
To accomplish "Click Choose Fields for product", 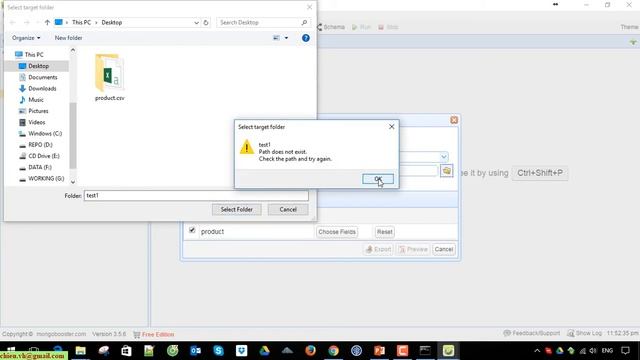I will click(337, 232).
